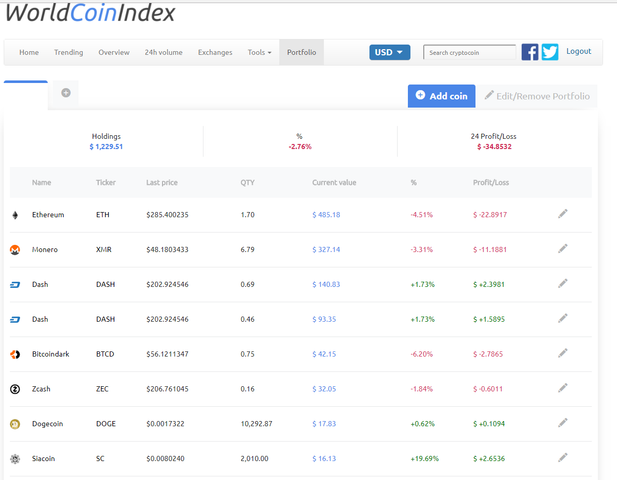Click the Twitter bird icon
This screenshot has width=617, height=480.
tap(550, 52)
